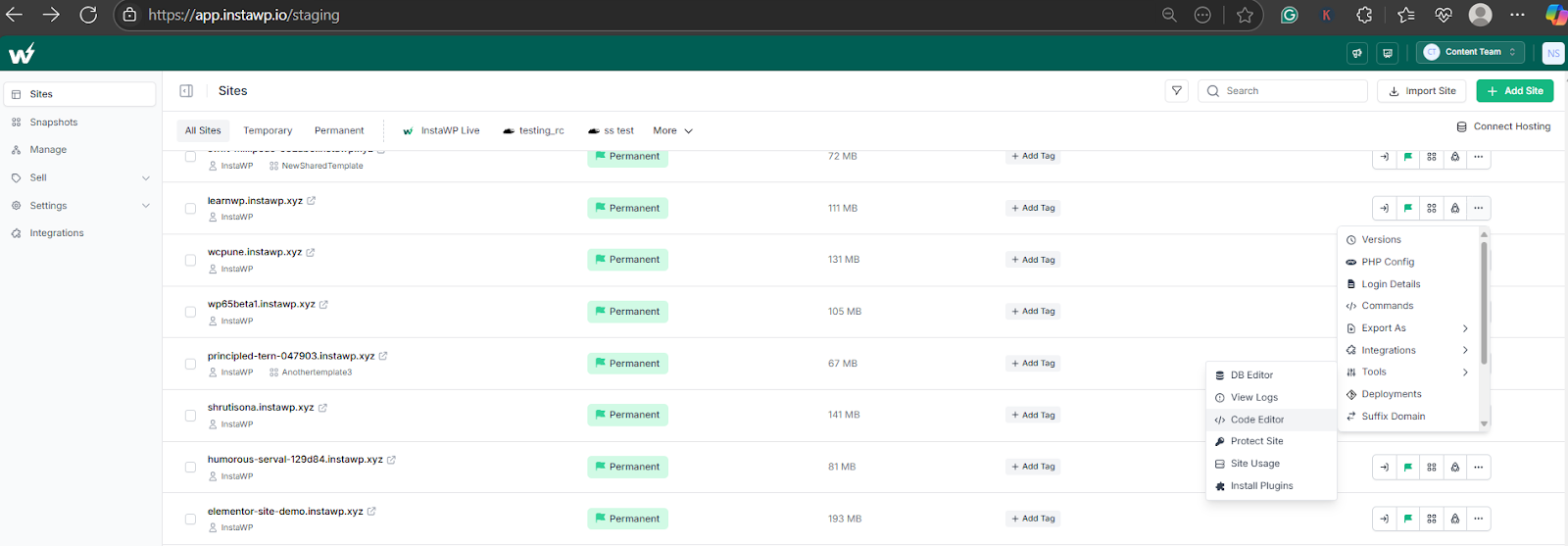Viewport: 1568px width, 546px height.
Task: Choose DB Editor from Tools submenu
Action: [x=1271, y=375]
